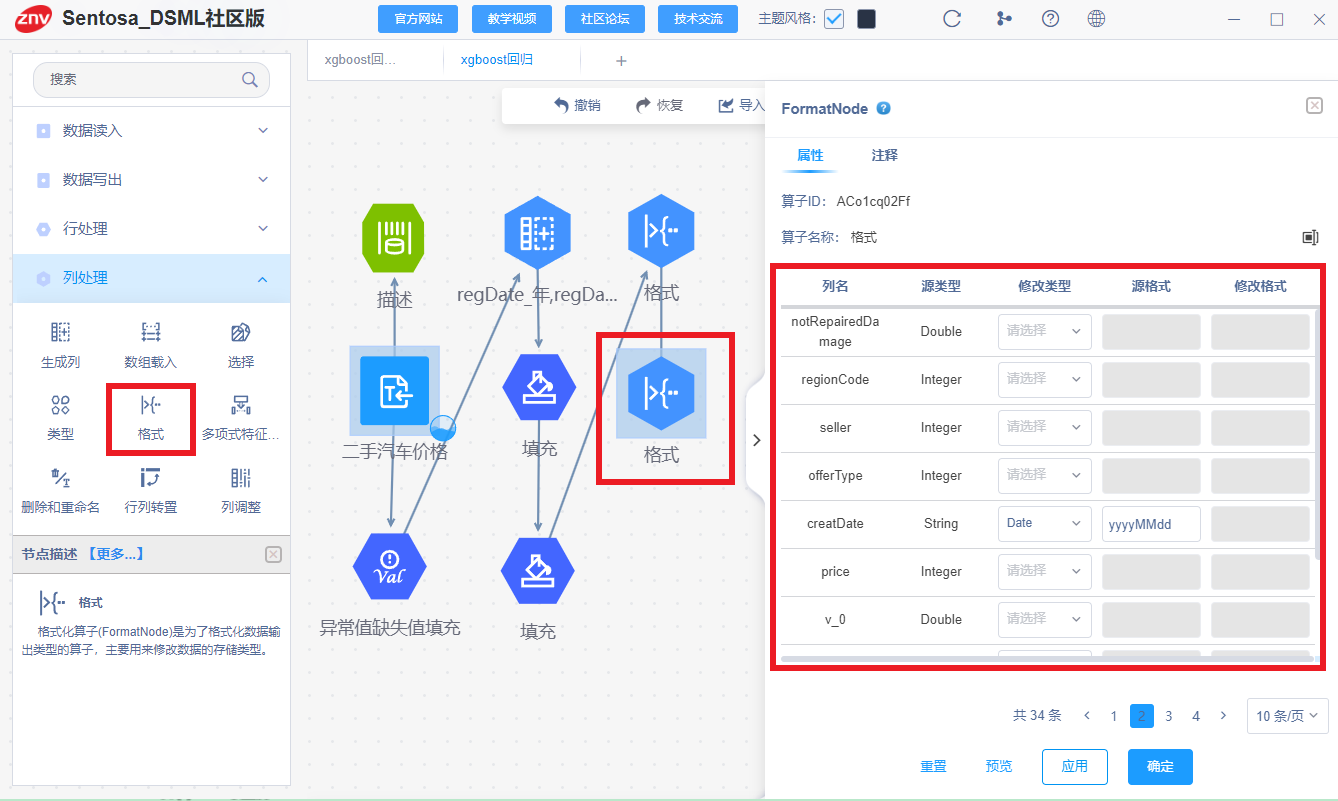Open the 更多 link in 节点描述

(x=115, y=554)
